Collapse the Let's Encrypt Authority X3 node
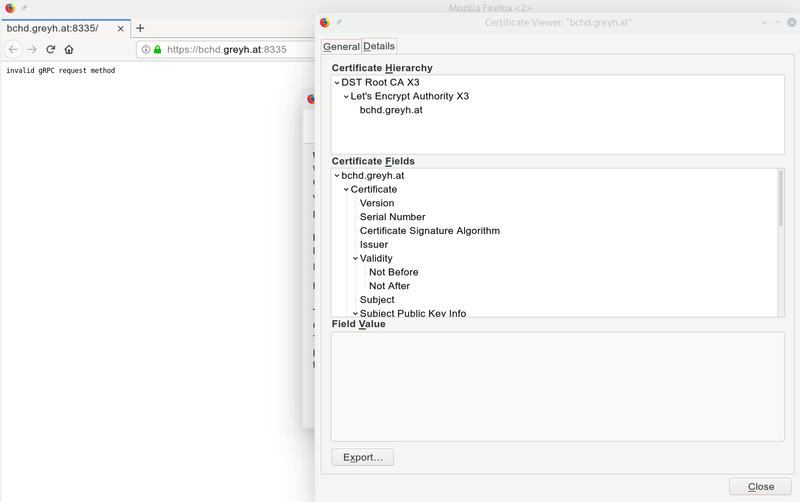This screenshot has width=800, height=502. tap(346, 96)
